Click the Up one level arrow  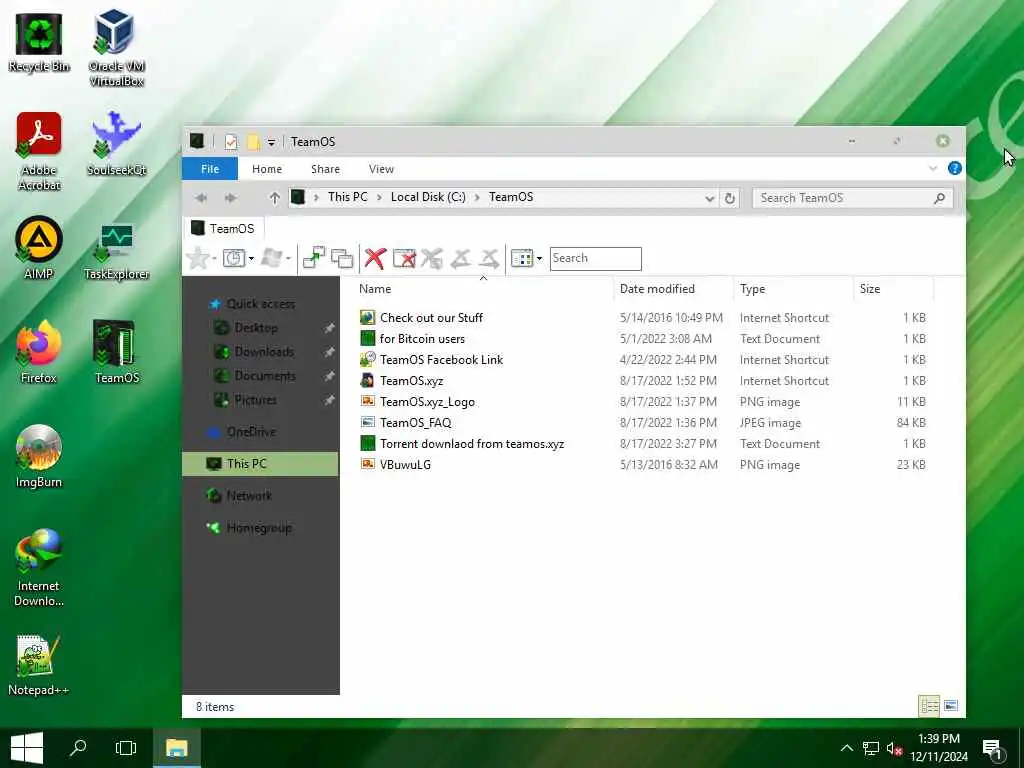point(274,198)
